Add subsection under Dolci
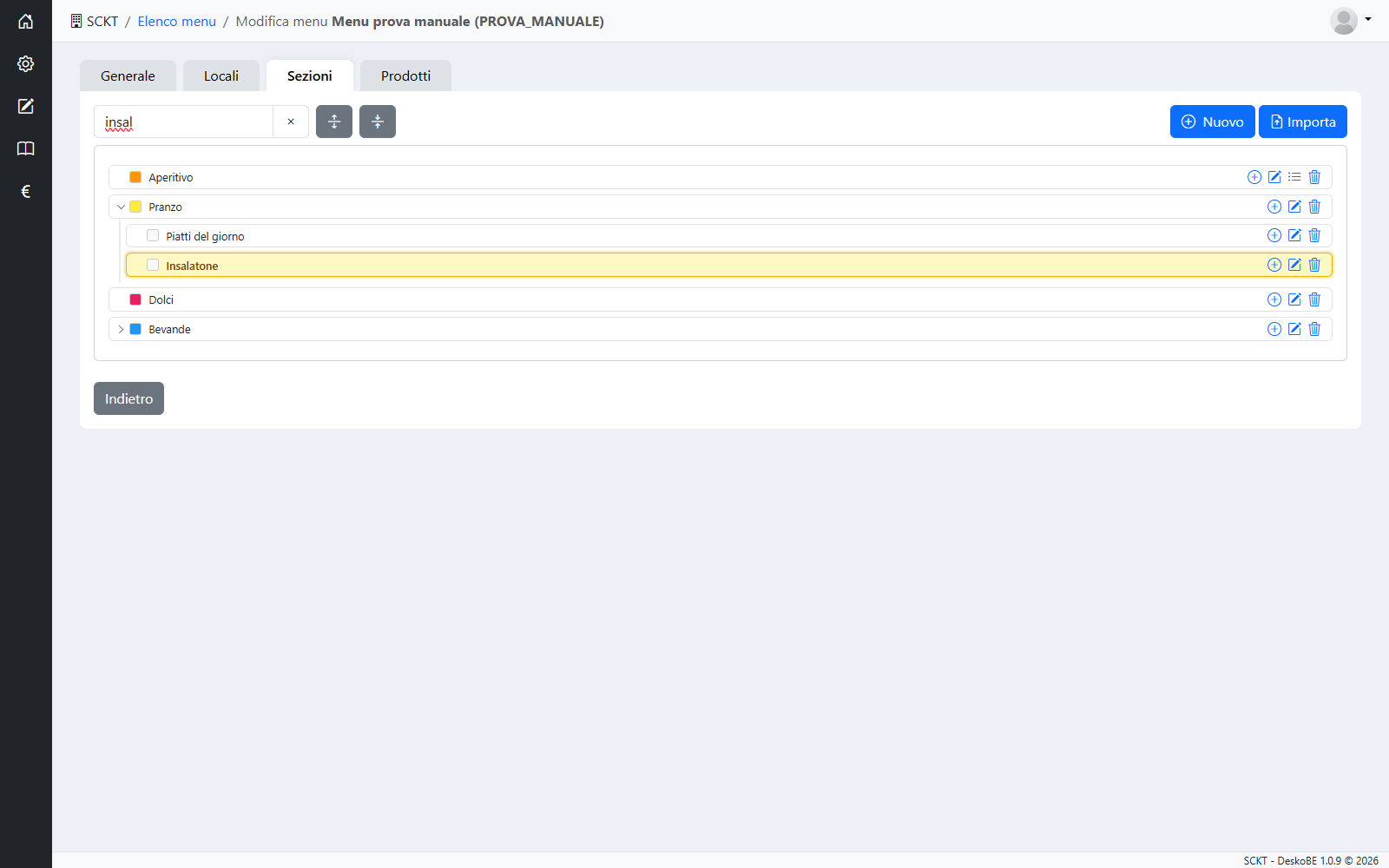 pyautogui.click(x=1274, y=299)
